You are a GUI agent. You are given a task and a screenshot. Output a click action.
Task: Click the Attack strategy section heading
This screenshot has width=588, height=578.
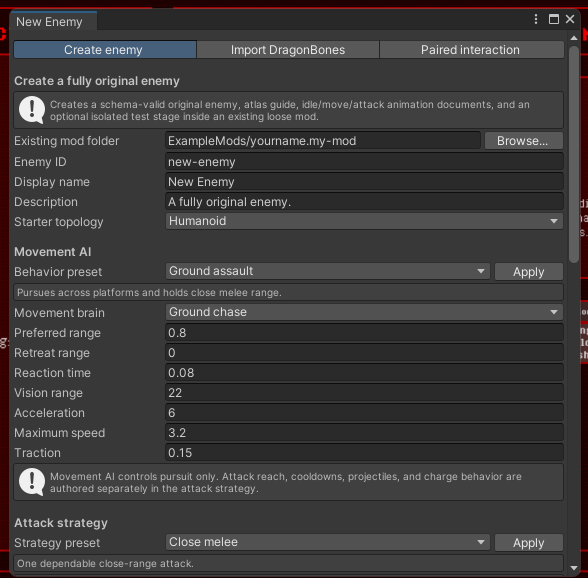coord(61,523)
